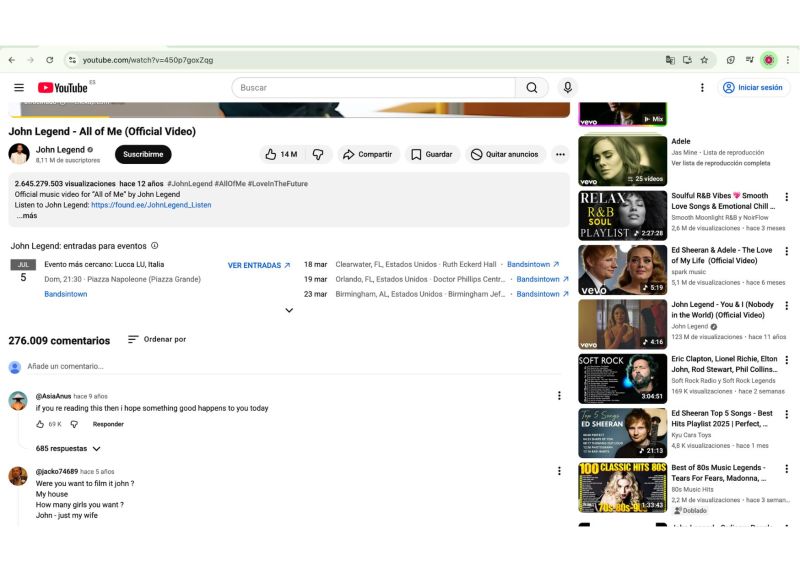Screen dimensions: 800x568
Task: Open more actions menu next to Quitar anuncios
Action: tap(560, 155)
